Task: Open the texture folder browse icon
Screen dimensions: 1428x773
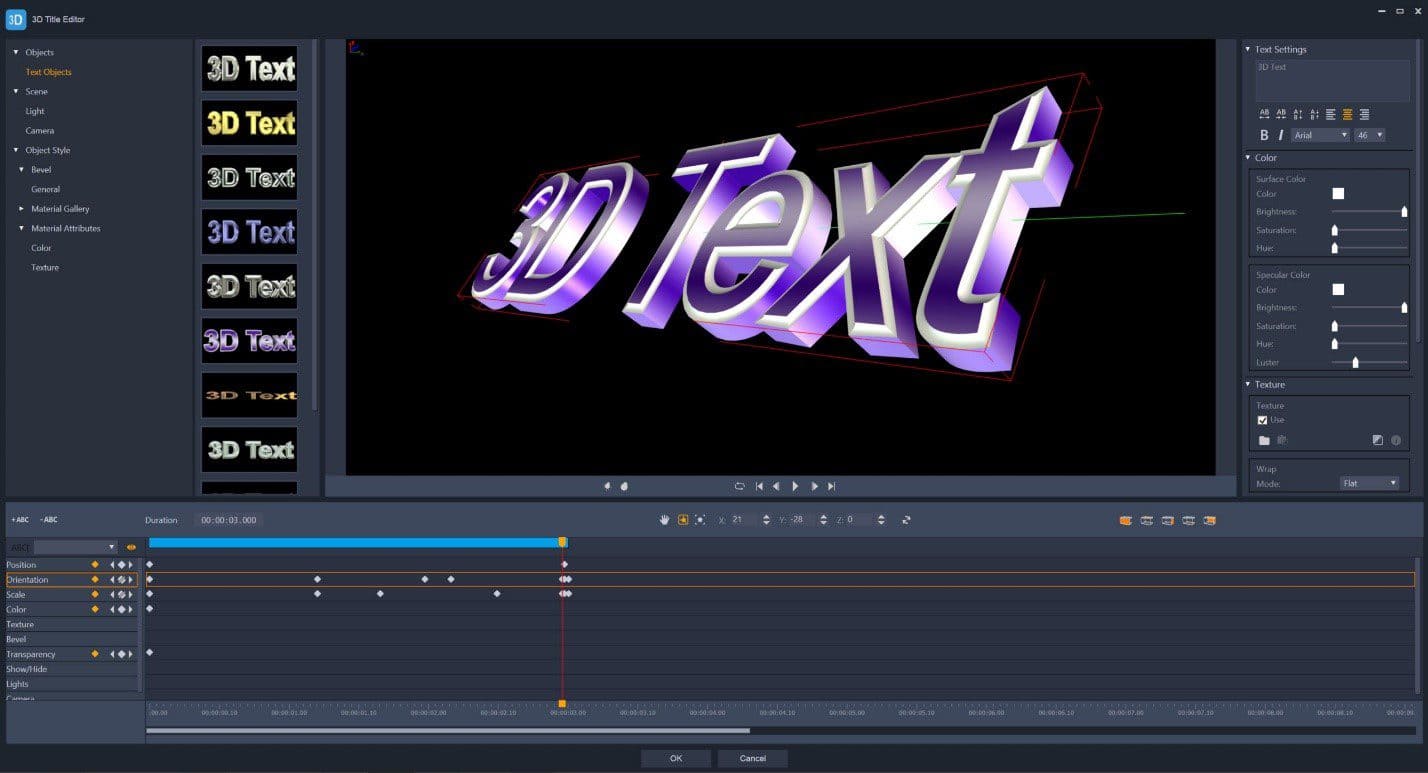Action: [x=1265, y=440]
